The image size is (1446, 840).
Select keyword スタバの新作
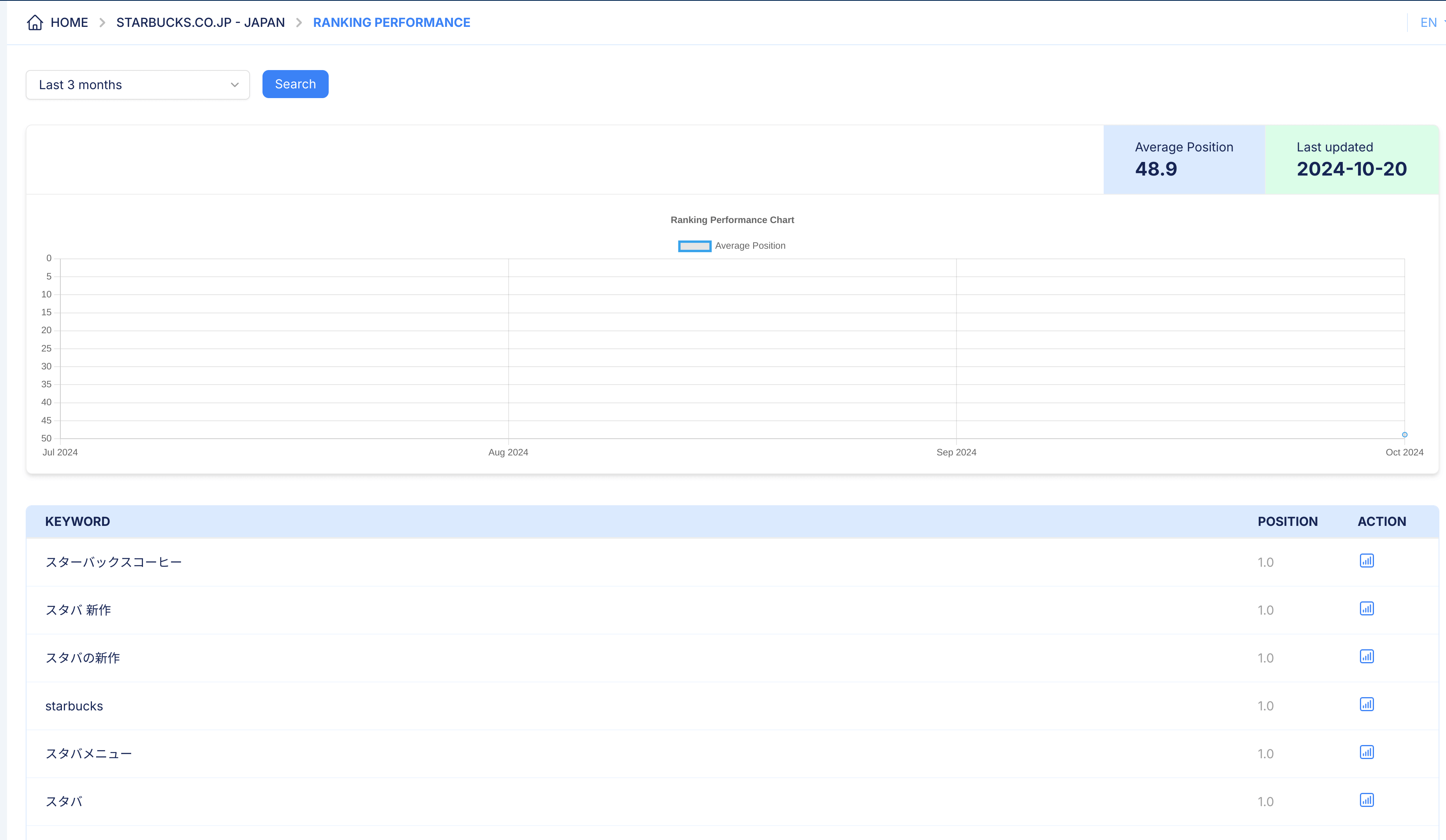coord(83,658)
